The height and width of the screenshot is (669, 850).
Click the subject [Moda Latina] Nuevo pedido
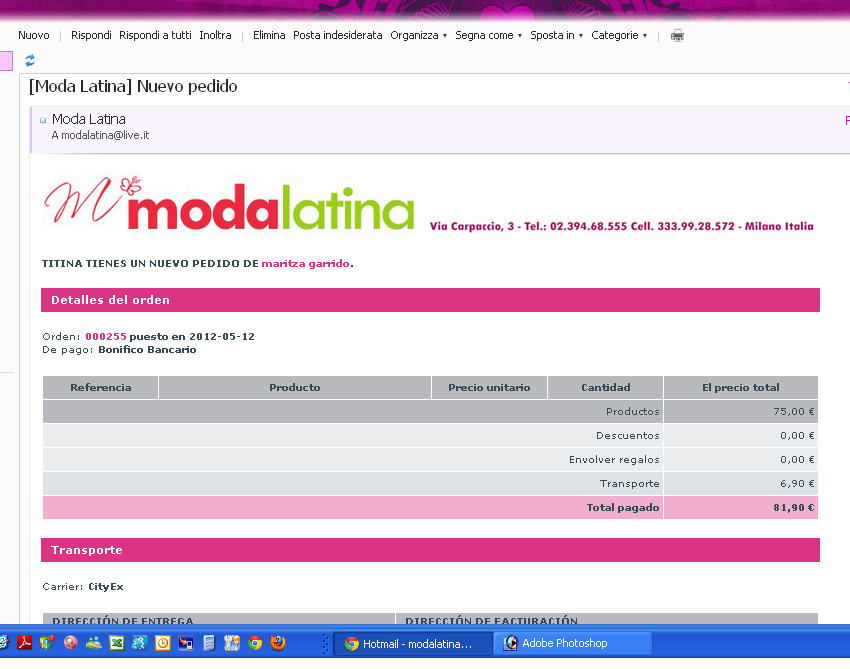coord(133,86)
